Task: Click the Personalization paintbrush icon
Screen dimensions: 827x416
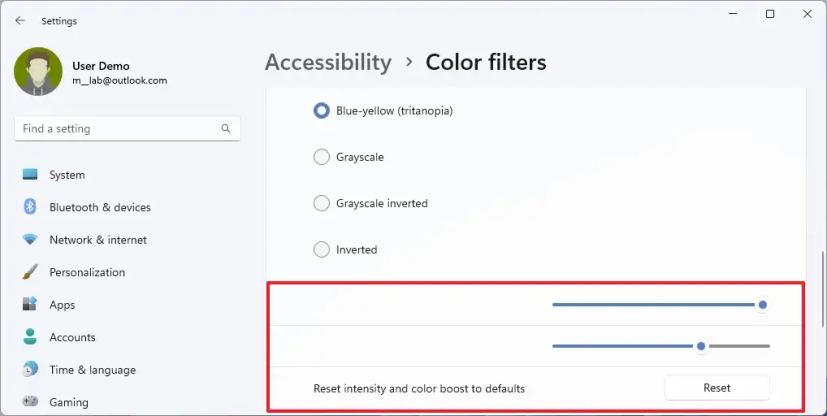Action: [x=30, y=272]
